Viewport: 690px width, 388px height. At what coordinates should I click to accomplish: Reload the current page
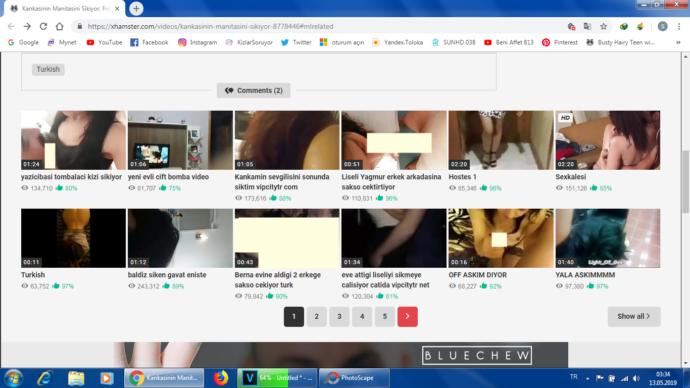point(43,26)
